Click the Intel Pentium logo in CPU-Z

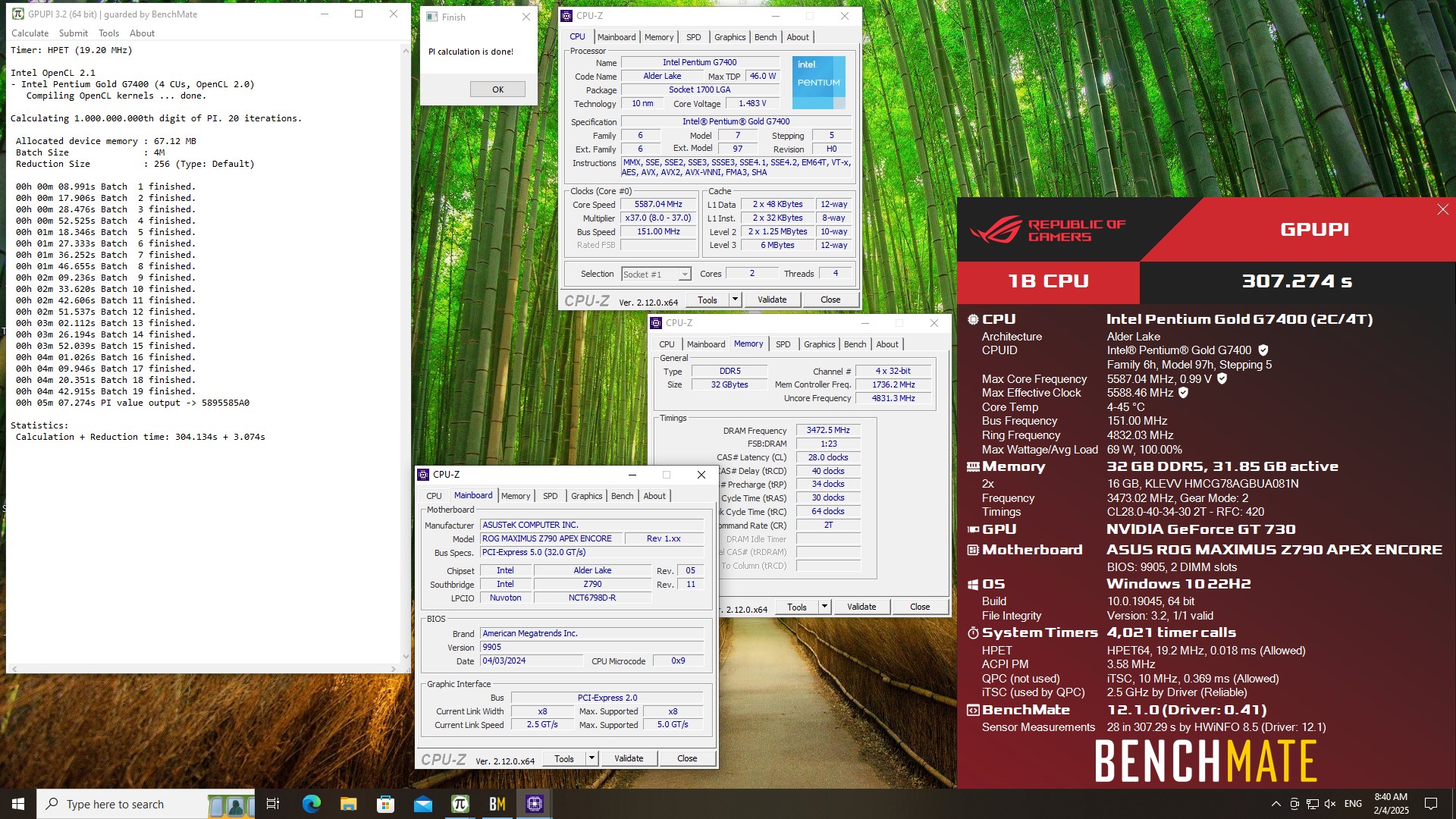[x=819, y=82]
